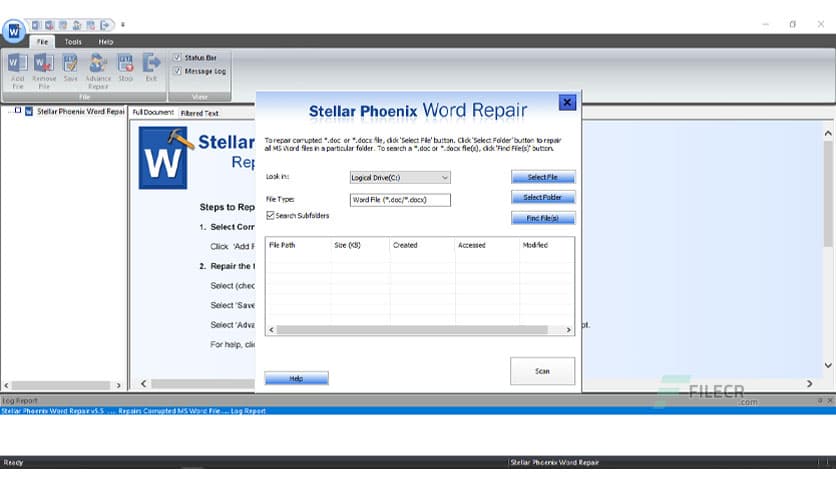This screenshot has height=484, width=836.
Task: Click the tree panel scroll left arrow
Action: [6, 385]
